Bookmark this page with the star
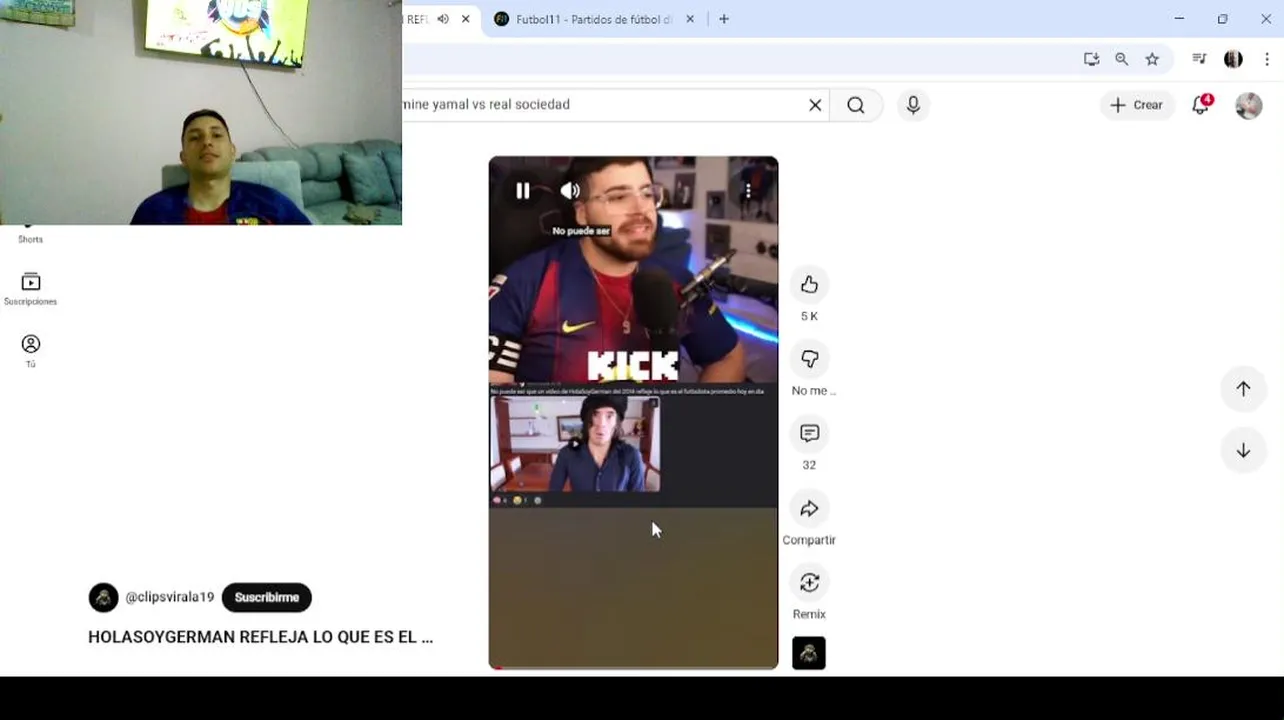 [x=1152, y=59]
